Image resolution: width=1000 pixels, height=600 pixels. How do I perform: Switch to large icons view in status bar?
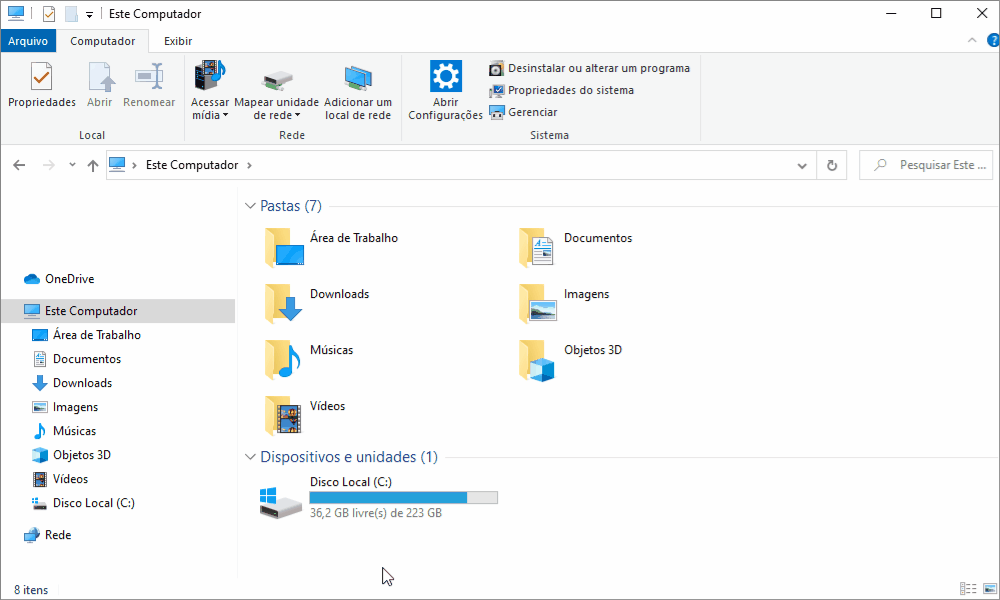coord(986,589)
